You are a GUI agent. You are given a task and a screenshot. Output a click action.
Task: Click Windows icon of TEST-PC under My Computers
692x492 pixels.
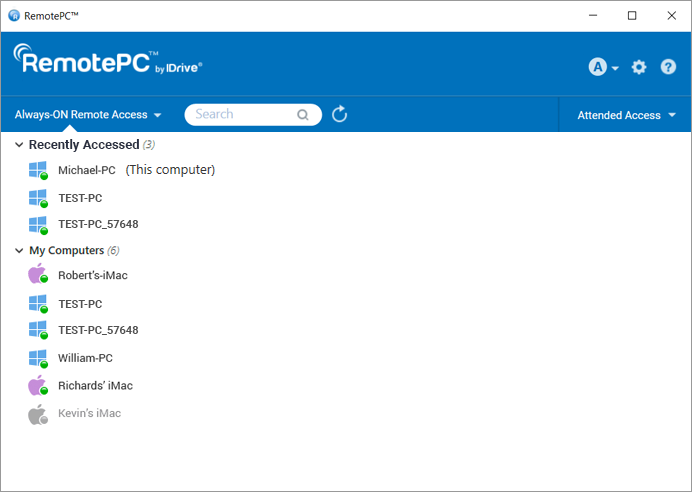(x=38, y=304)
